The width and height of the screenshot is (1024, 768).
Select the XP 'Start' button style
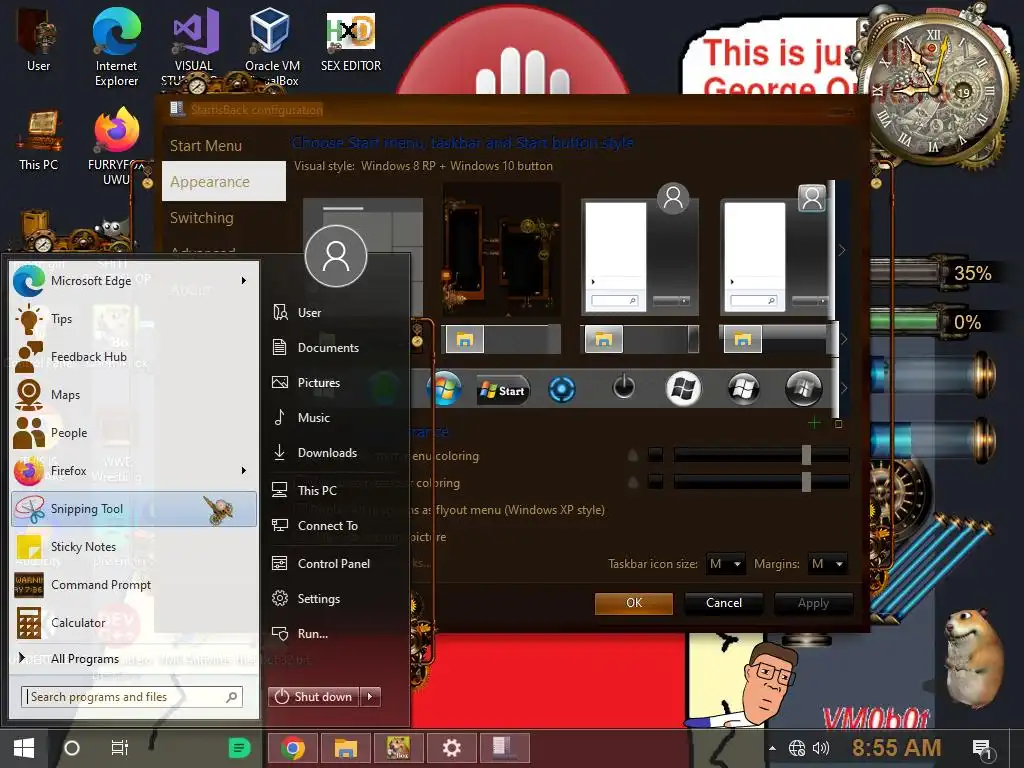502,391
